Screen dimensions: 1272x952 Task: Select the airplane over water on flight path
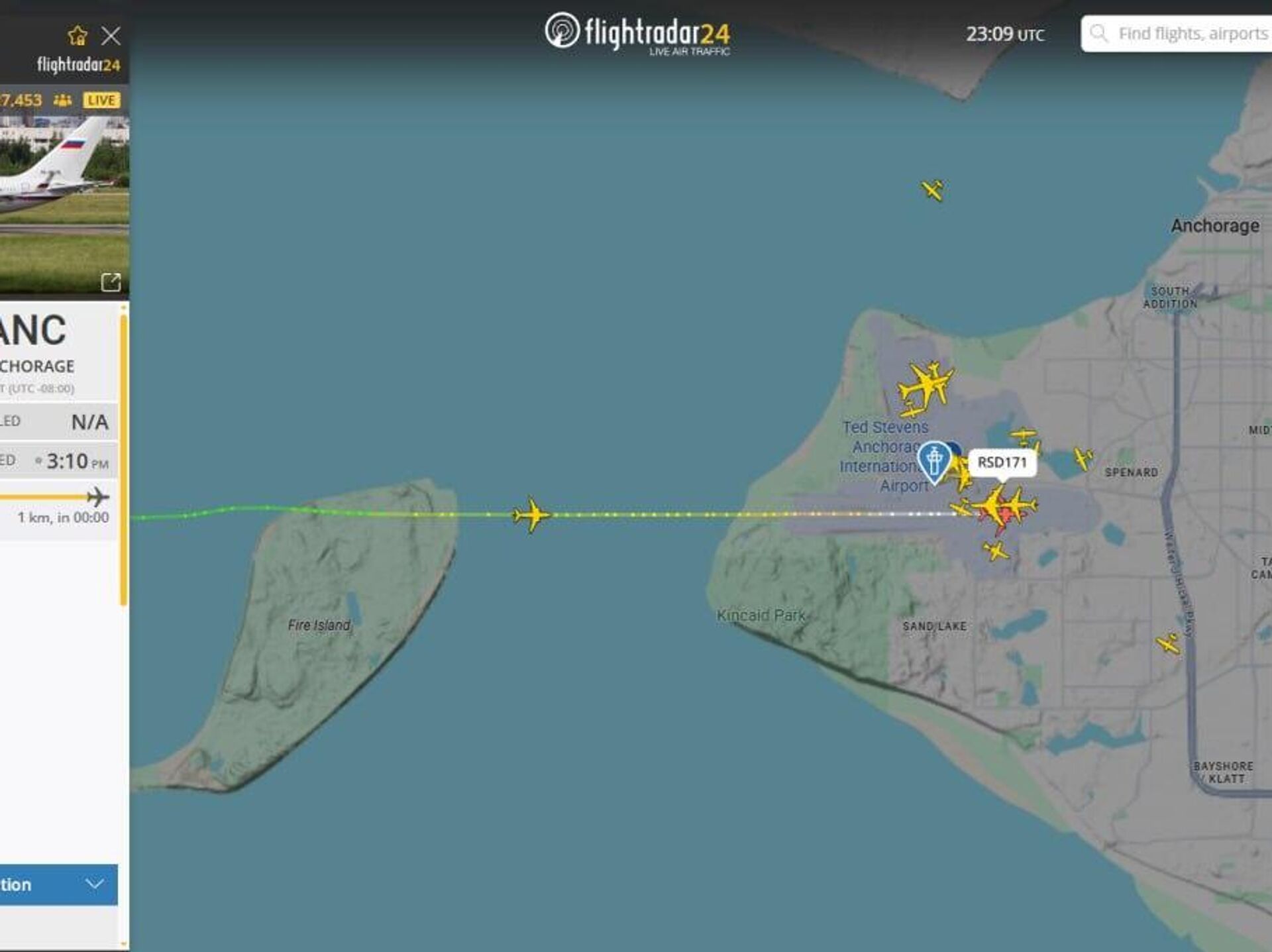point(531,515)
